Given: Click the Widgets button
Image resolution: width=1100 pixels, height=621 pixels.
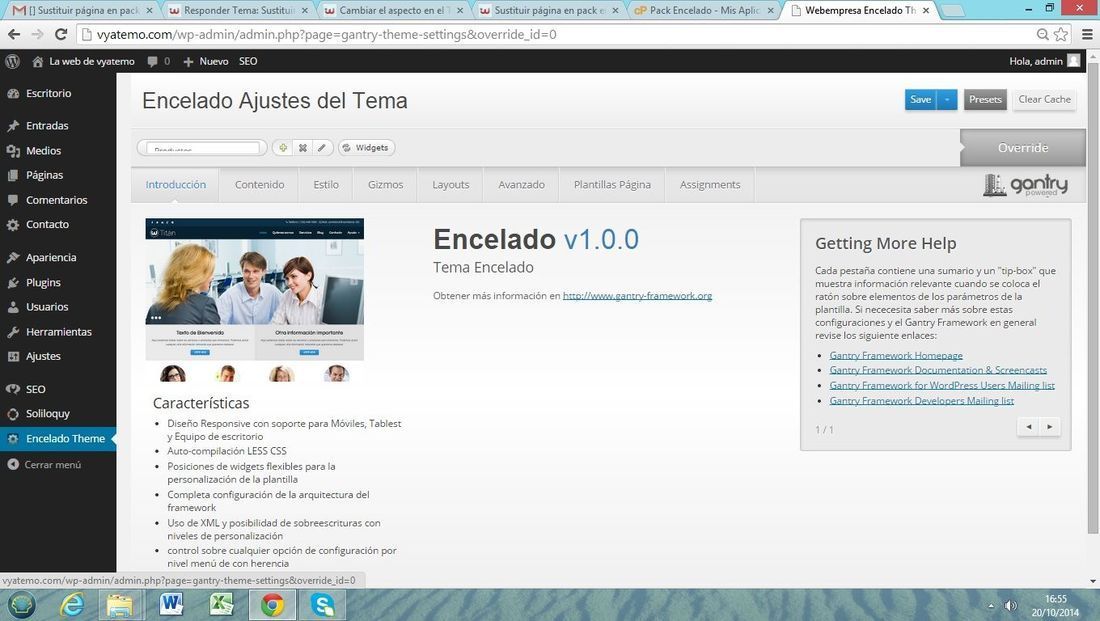Looking at the screenshot, I should (366, 148).
